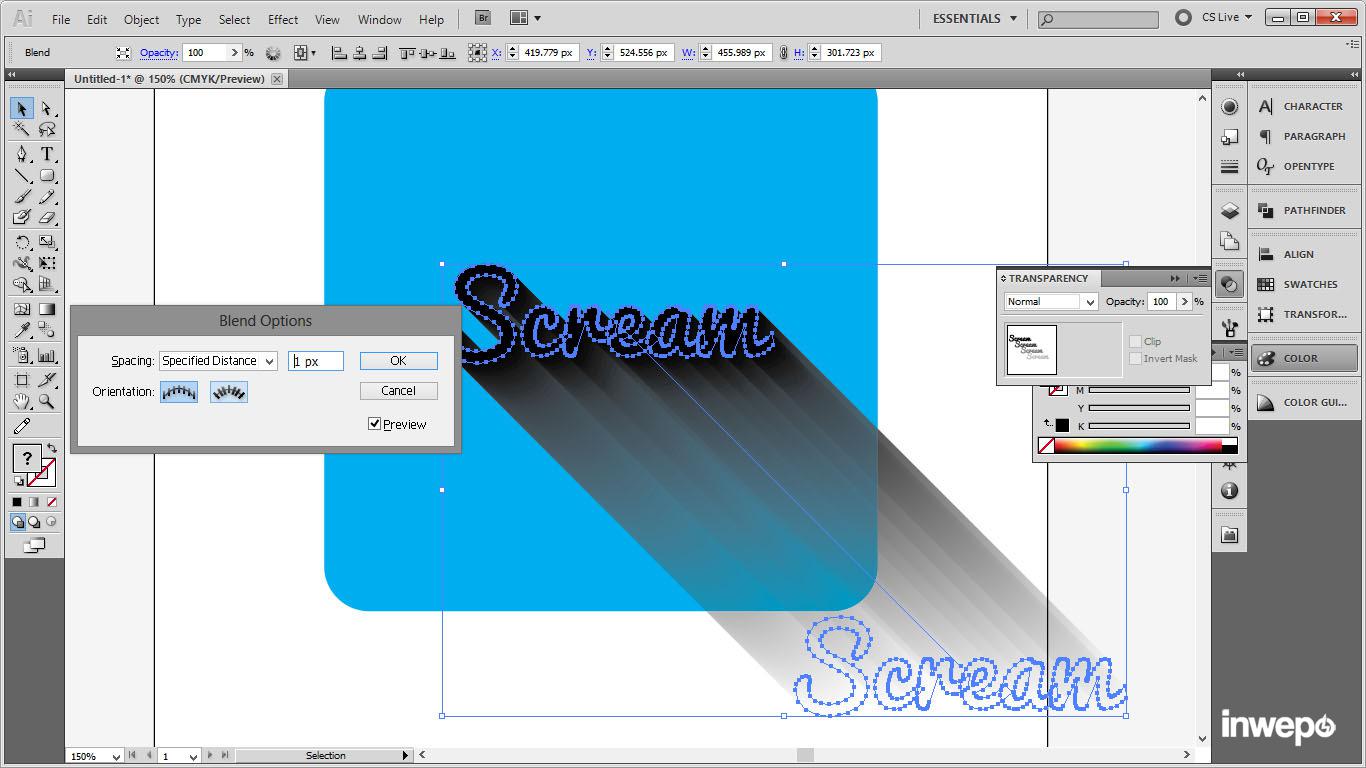Click OK in Blend Options

click(398, 361)
